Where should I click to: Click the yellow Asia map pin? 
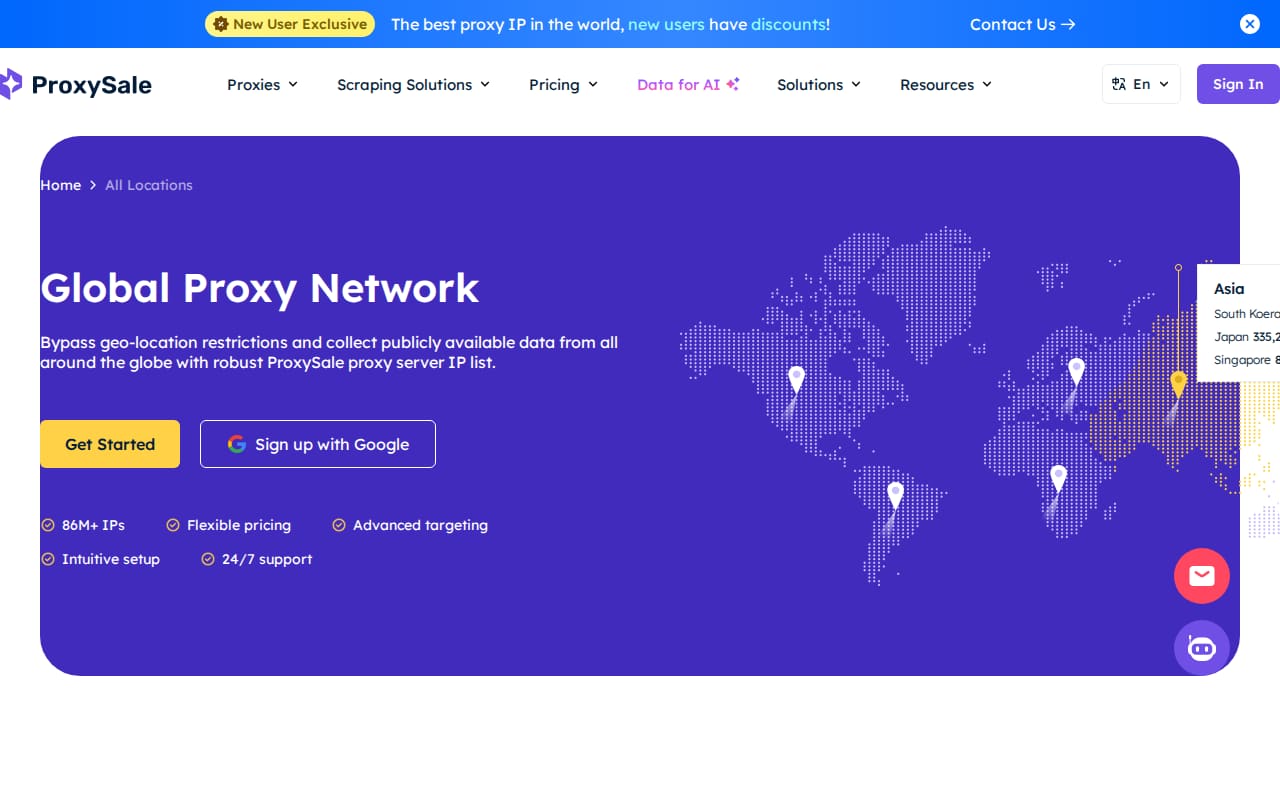(x=1178, y=384)
